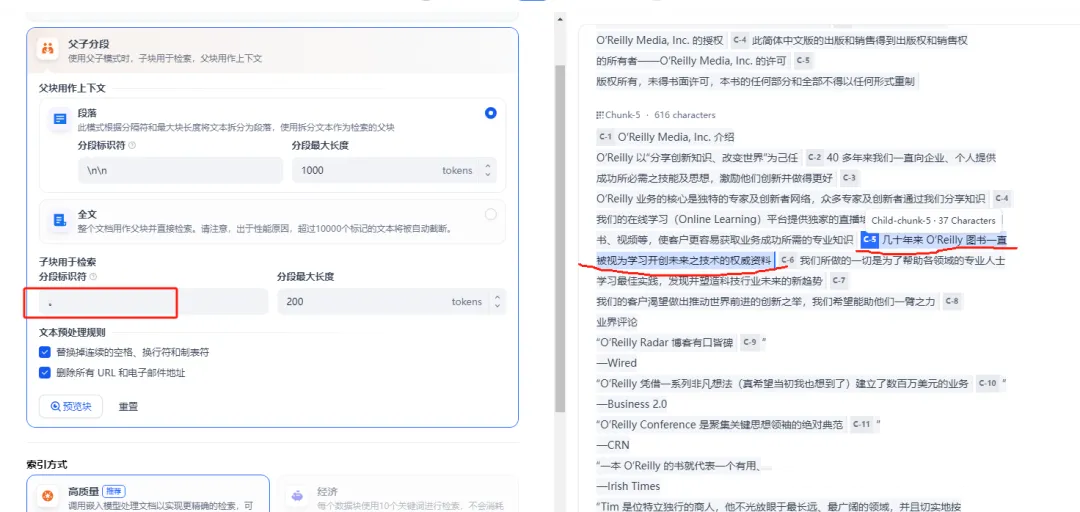Click the 推荐 badge next to 高质量
The height and width of the screenshot is (512, 1080).
(114, 492)
